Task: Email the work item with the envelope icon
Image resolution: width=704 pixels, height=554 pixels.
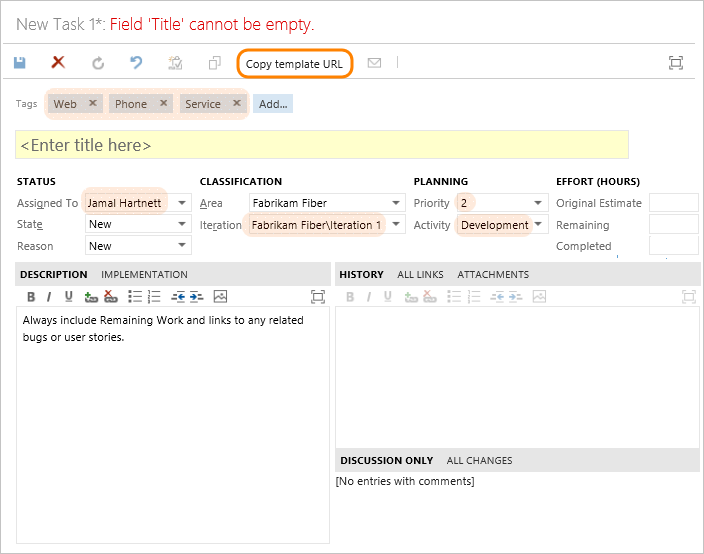Action: click(374, 63)
